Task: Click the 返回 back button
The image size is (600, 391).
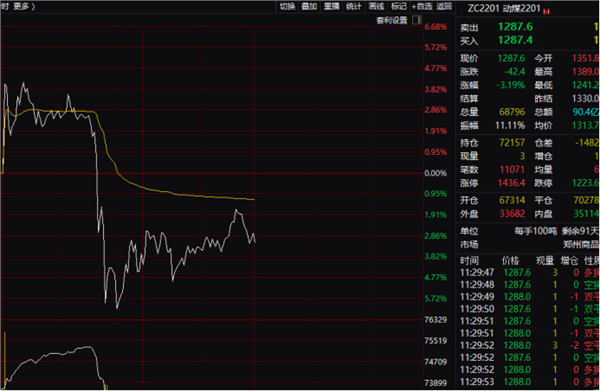Action: pos(444,7)
